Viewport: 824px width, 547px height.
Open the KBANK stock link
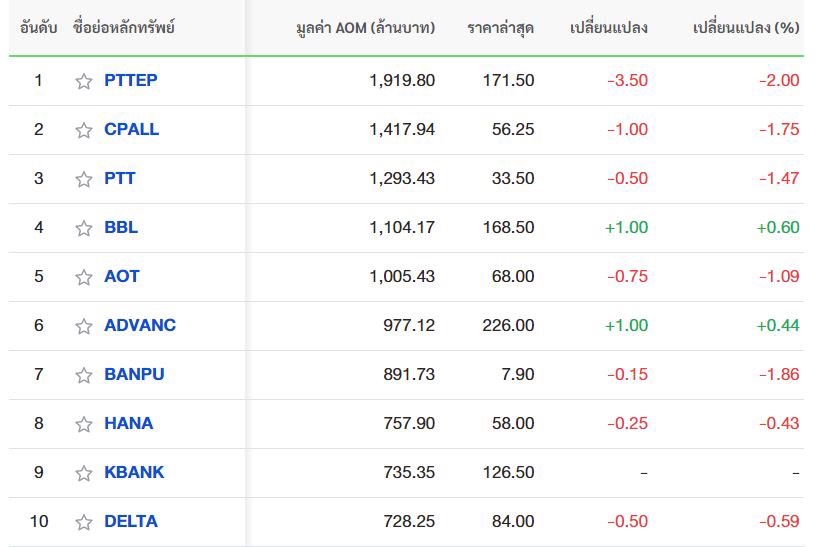(134, 472)
